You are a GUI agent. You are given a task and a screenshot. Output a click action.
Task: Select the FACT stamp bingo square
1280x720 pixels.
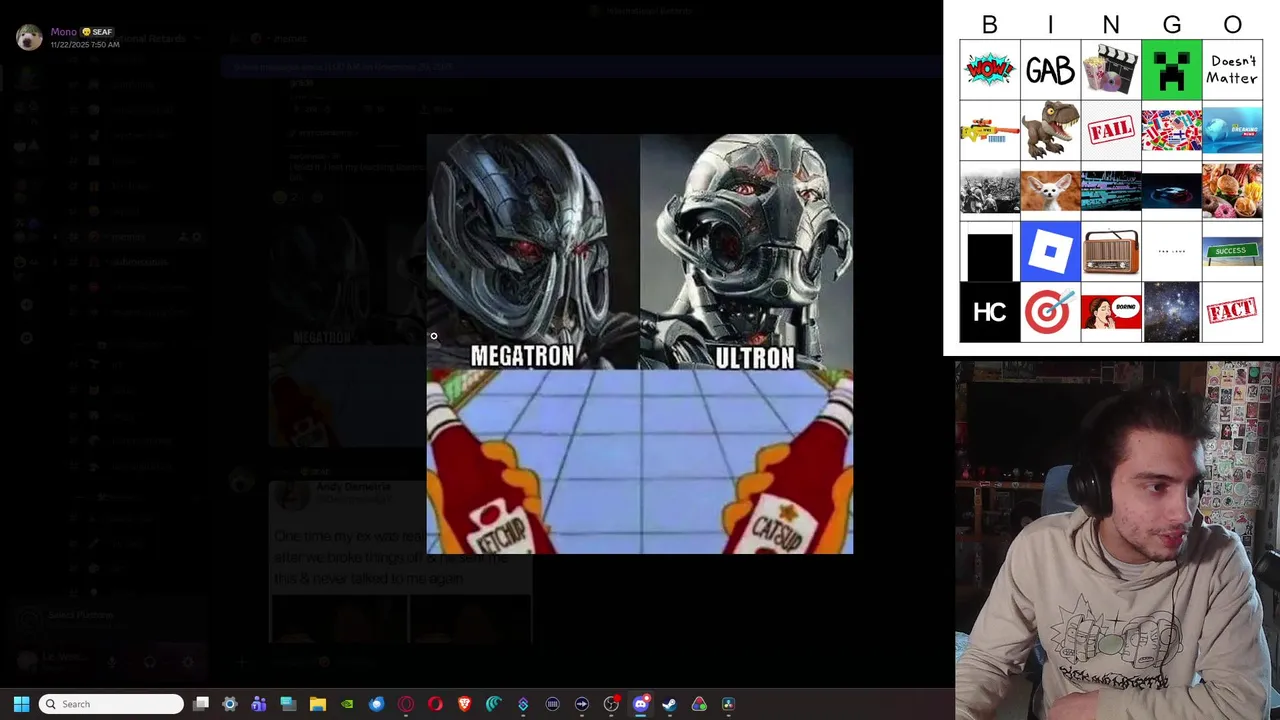(1232, 312)
